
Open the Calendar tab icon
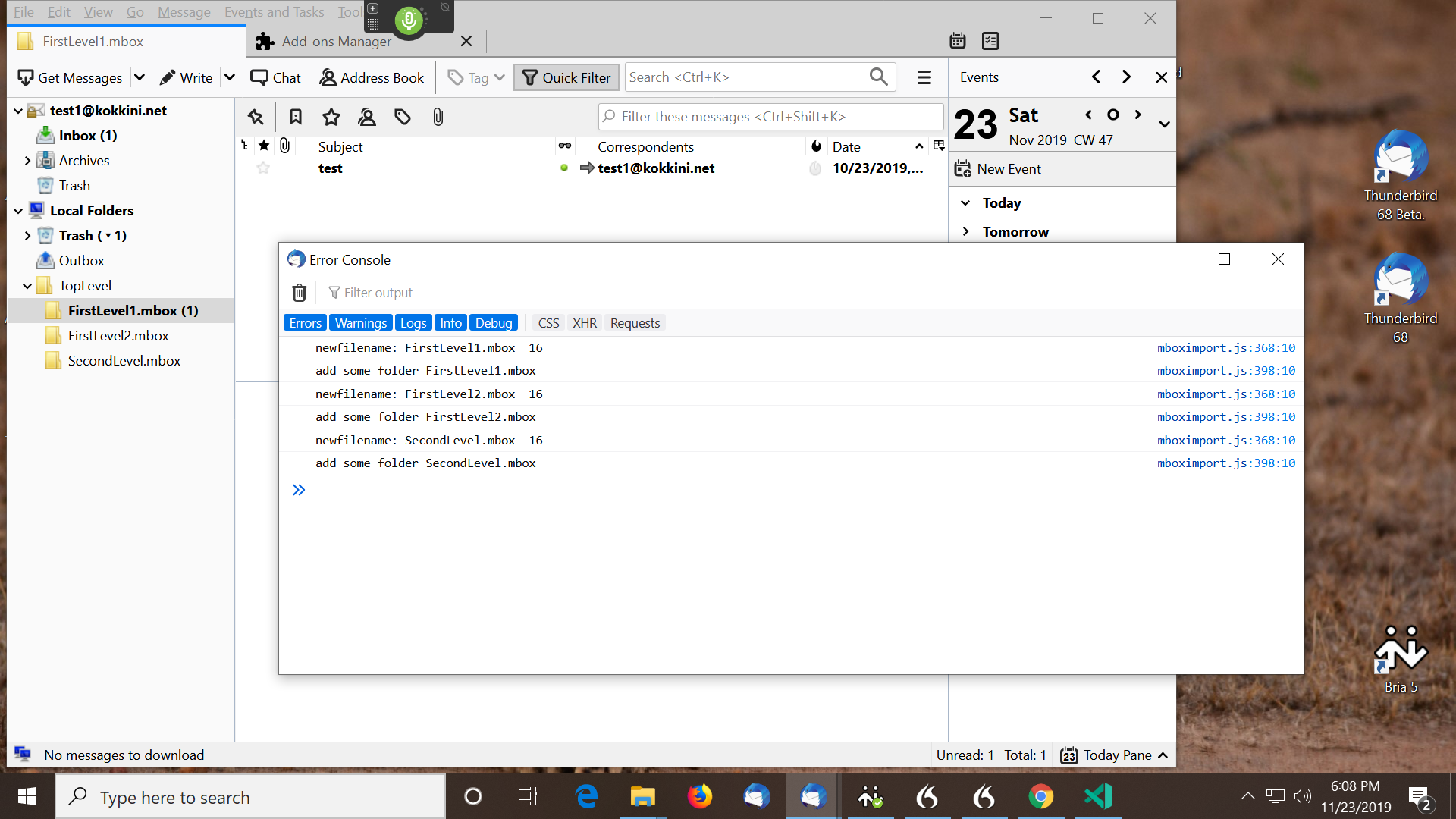(x=957, y=40)
